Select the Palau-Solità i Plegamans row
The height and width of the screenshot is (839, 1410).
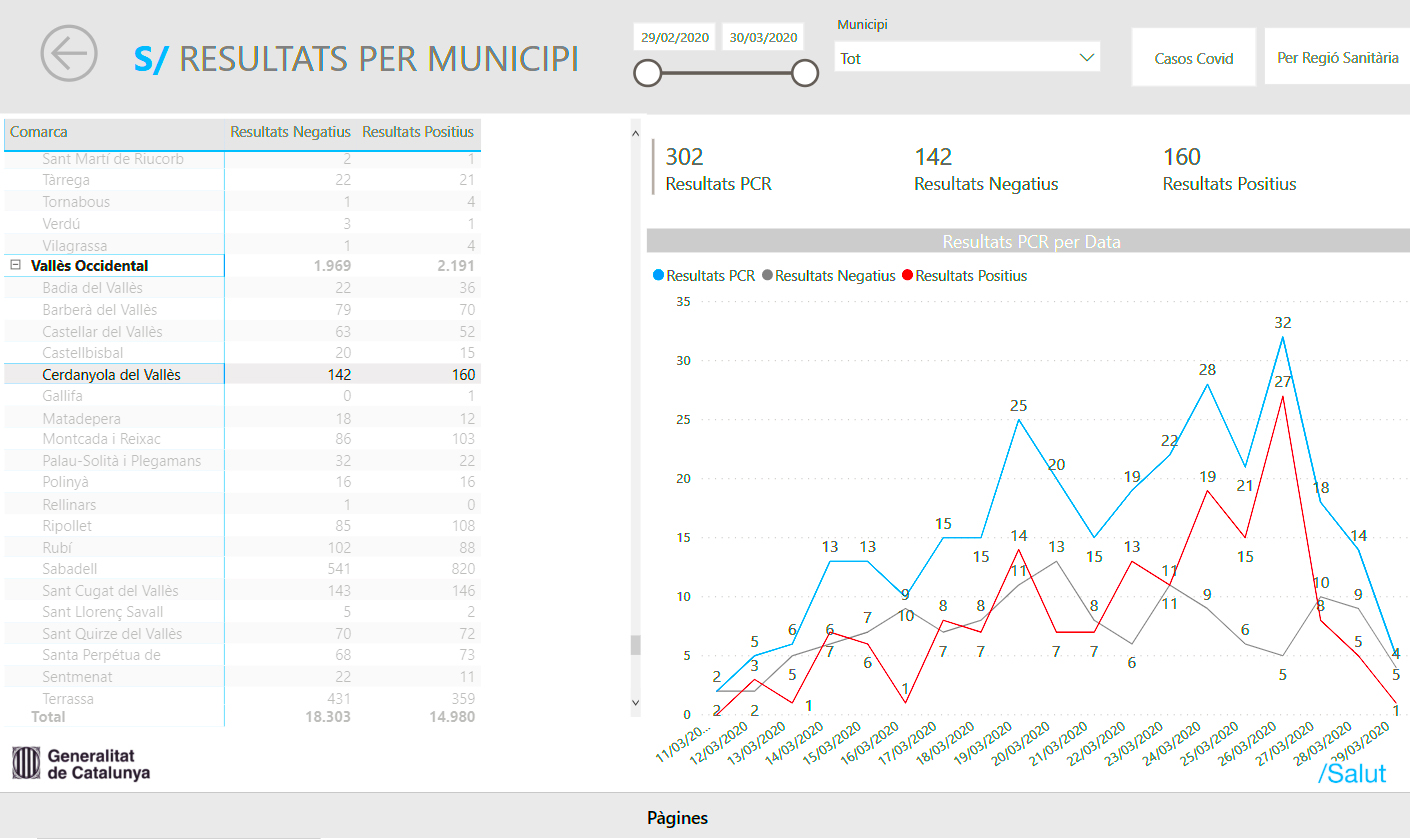242,461
